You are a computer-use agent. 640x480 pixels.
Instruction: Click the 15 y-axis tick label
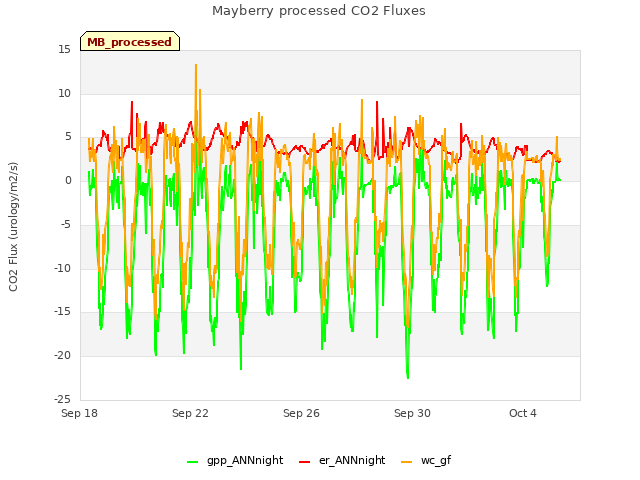(64, 50)
